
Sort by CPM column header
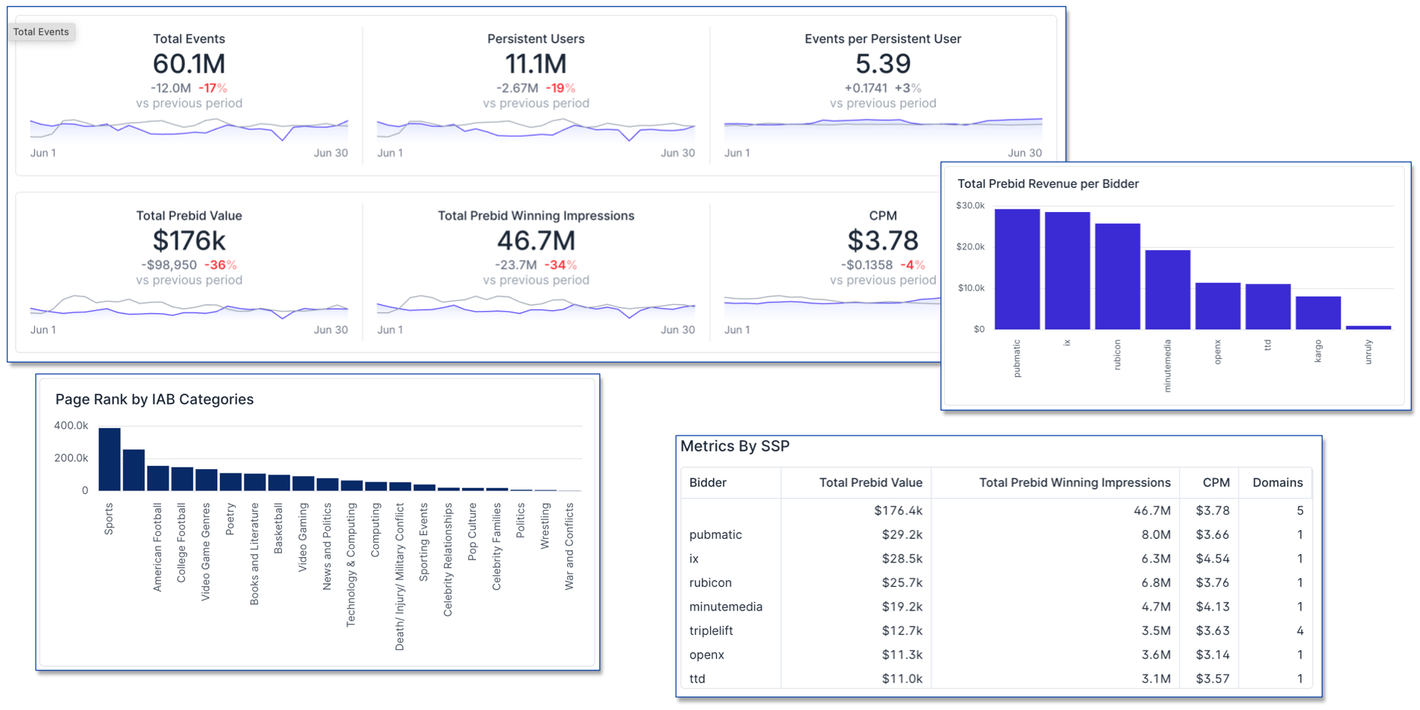(x=1216, y=482)
